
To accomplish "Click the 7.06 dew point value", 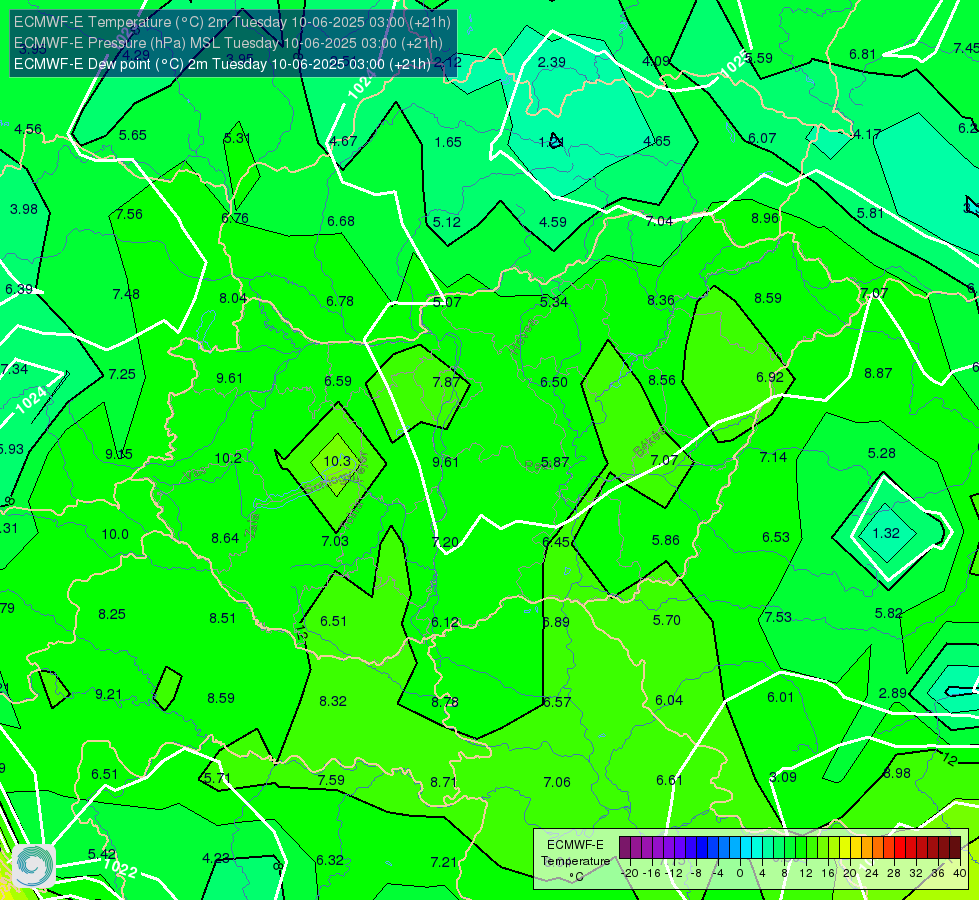I will pos(557,782).
